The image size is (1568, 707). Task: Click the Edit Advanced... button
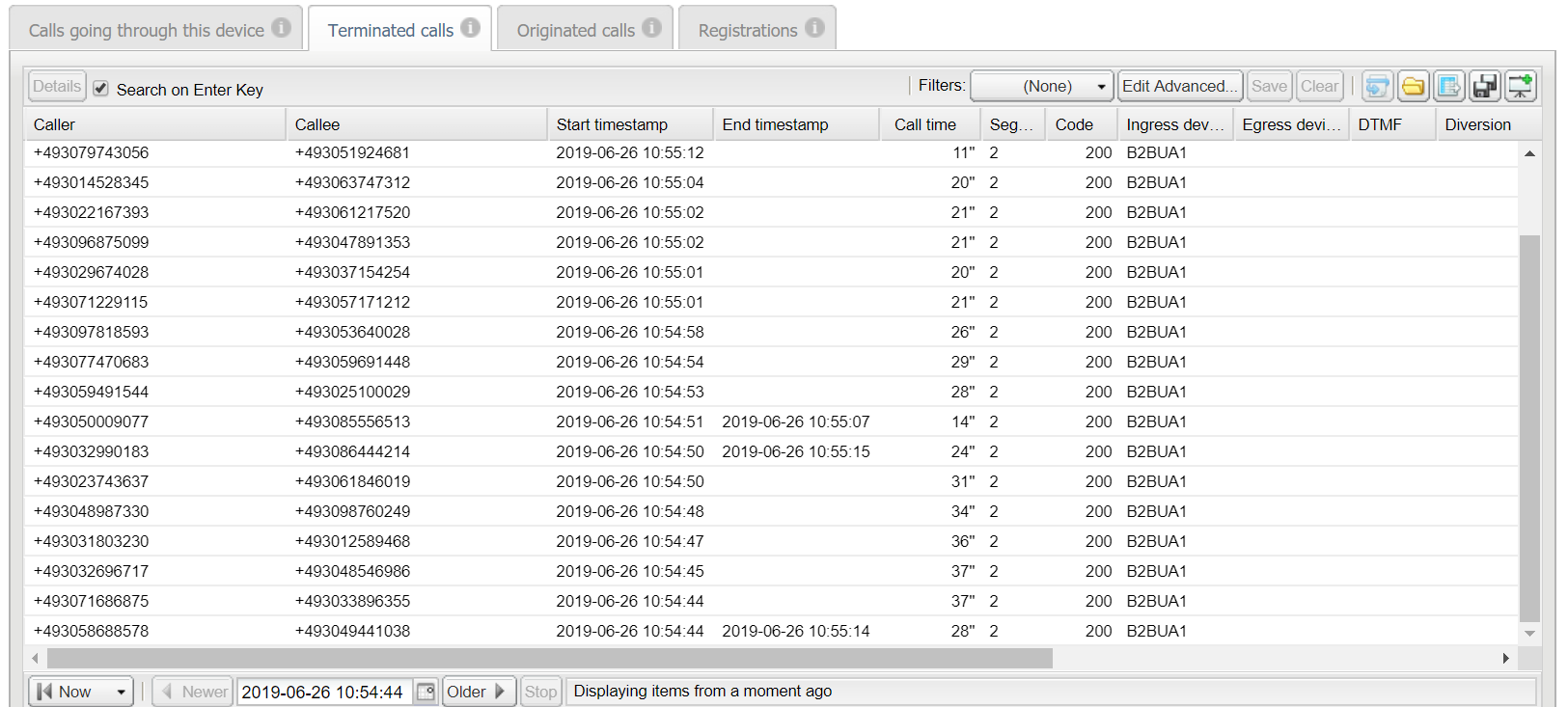[x=1179, y=87]
